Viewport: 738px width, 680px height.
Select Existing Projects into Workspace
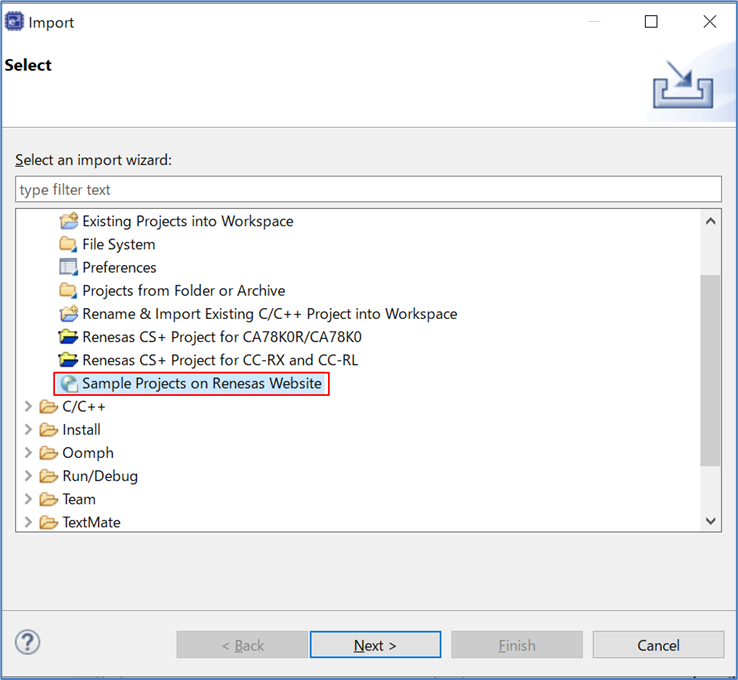188,221
